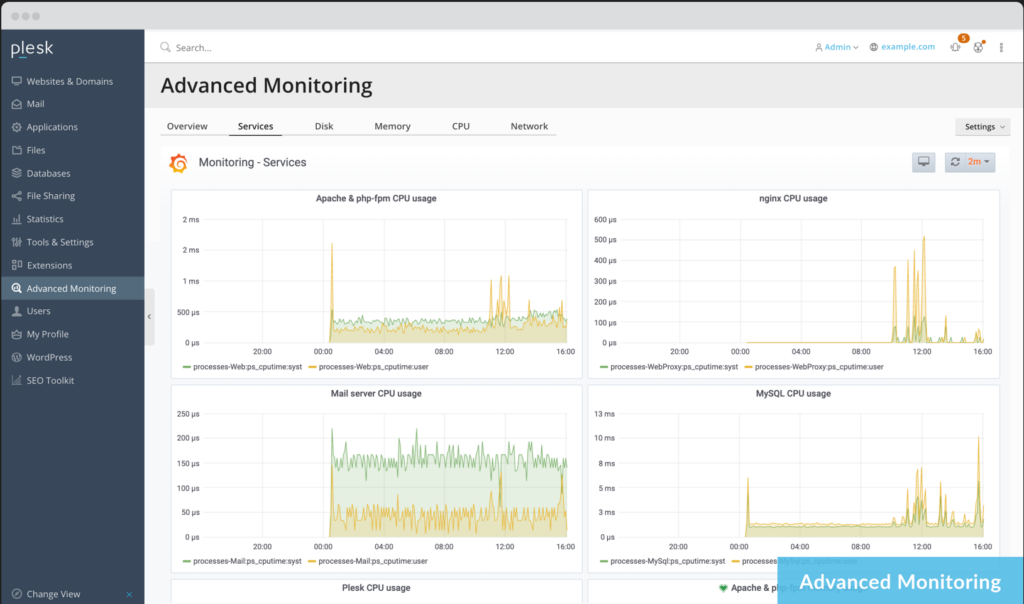The width and height of the screenshot is (1024, 604).
Task: Open the Databases stack icon
Action: pyautogui.click(x=16, y=173)
